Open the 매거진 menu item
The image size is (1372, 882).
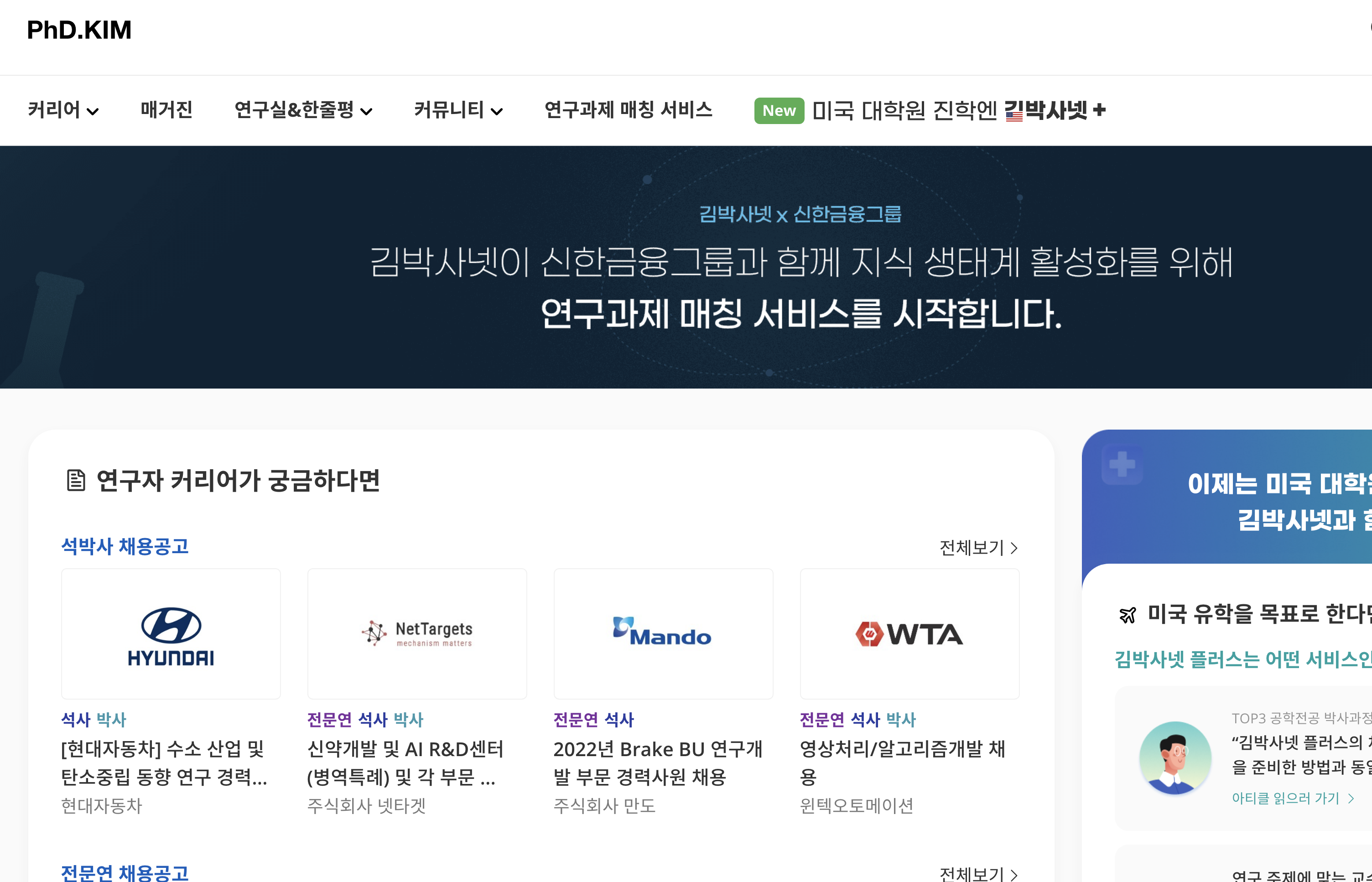(x=166, y=110)
